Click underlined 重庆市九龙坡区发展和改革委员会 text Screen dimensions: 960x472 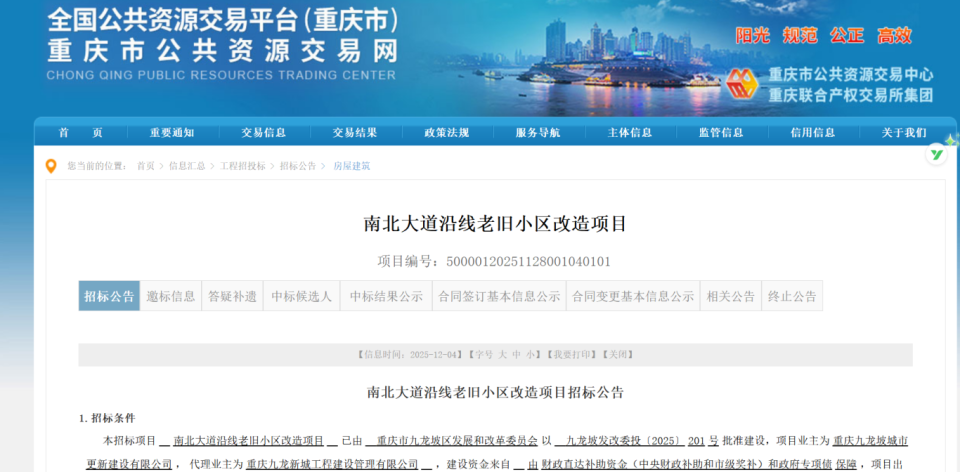[457, 440]
